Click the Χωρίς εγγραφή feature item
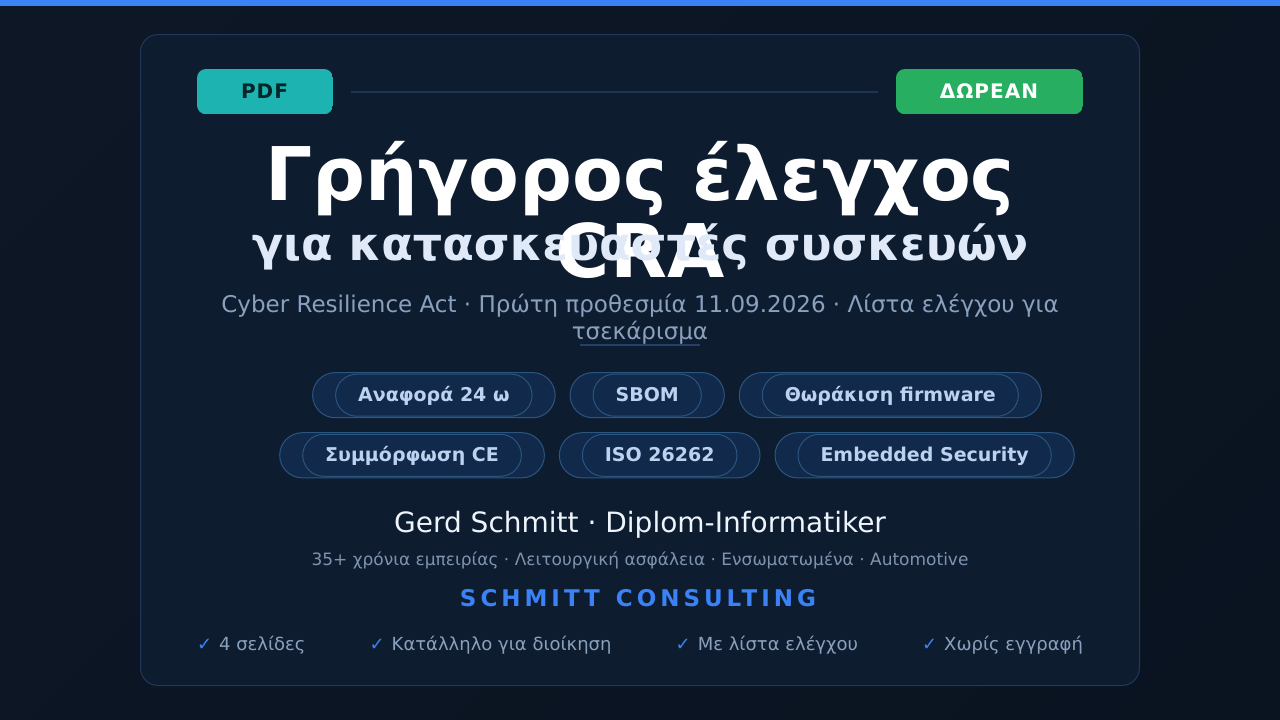 point(1002,644)
